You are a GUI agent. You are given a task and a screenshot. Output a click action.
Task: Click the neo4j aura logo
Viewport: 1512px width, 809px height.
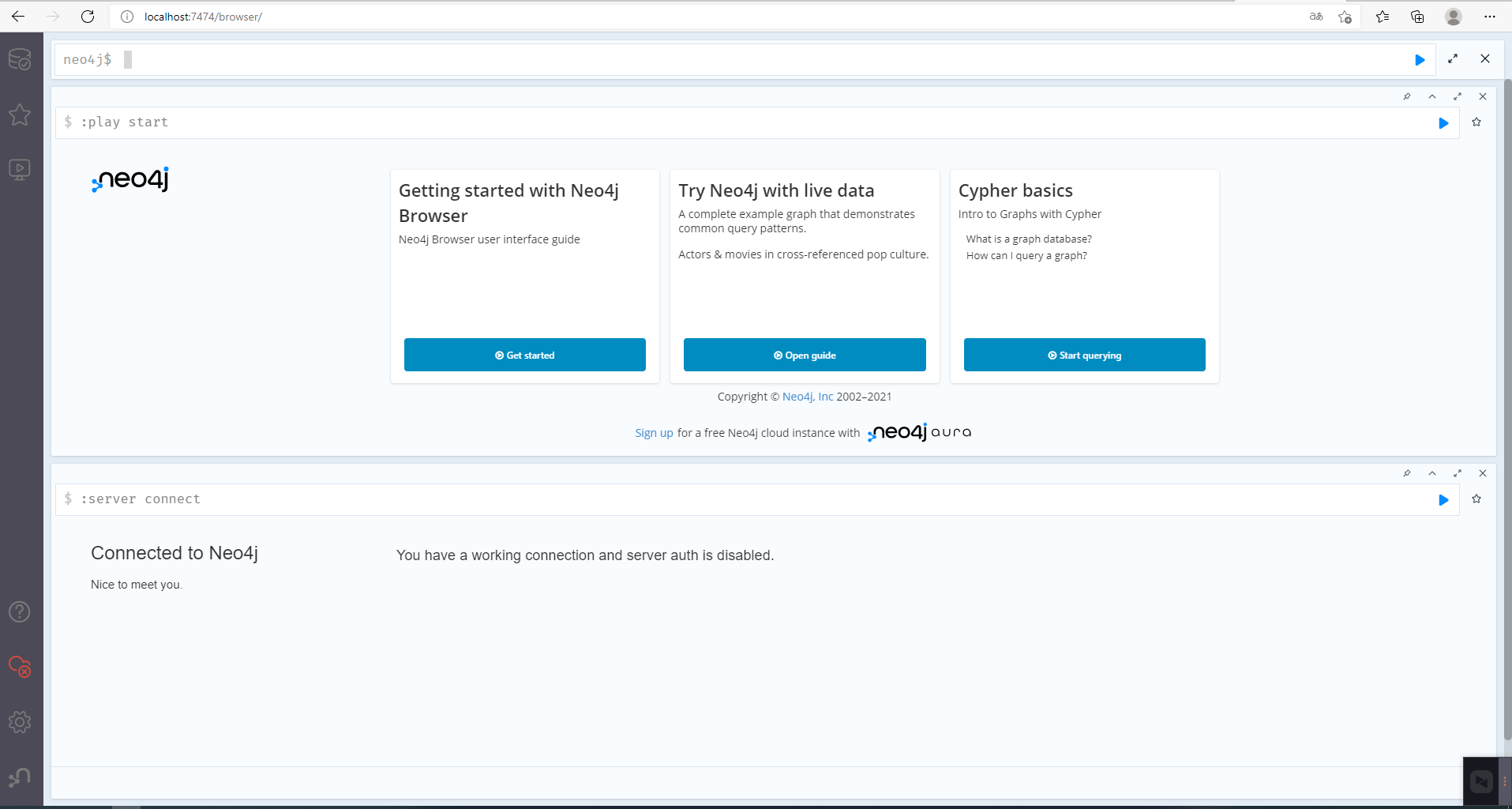(920, 432)
